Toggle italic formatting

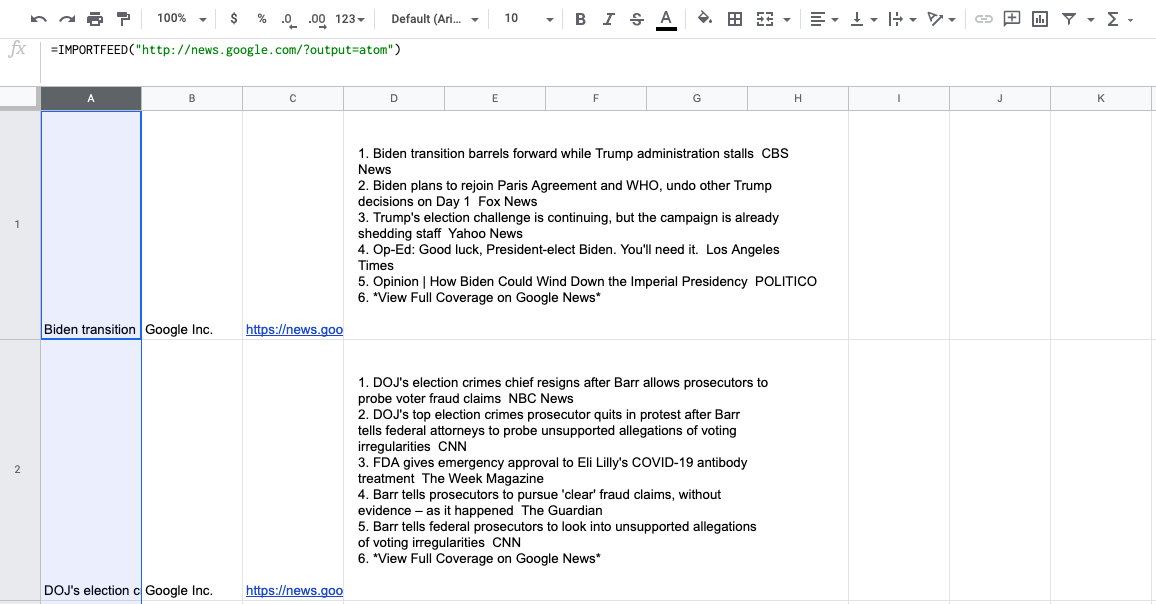[x=608, y=18]
